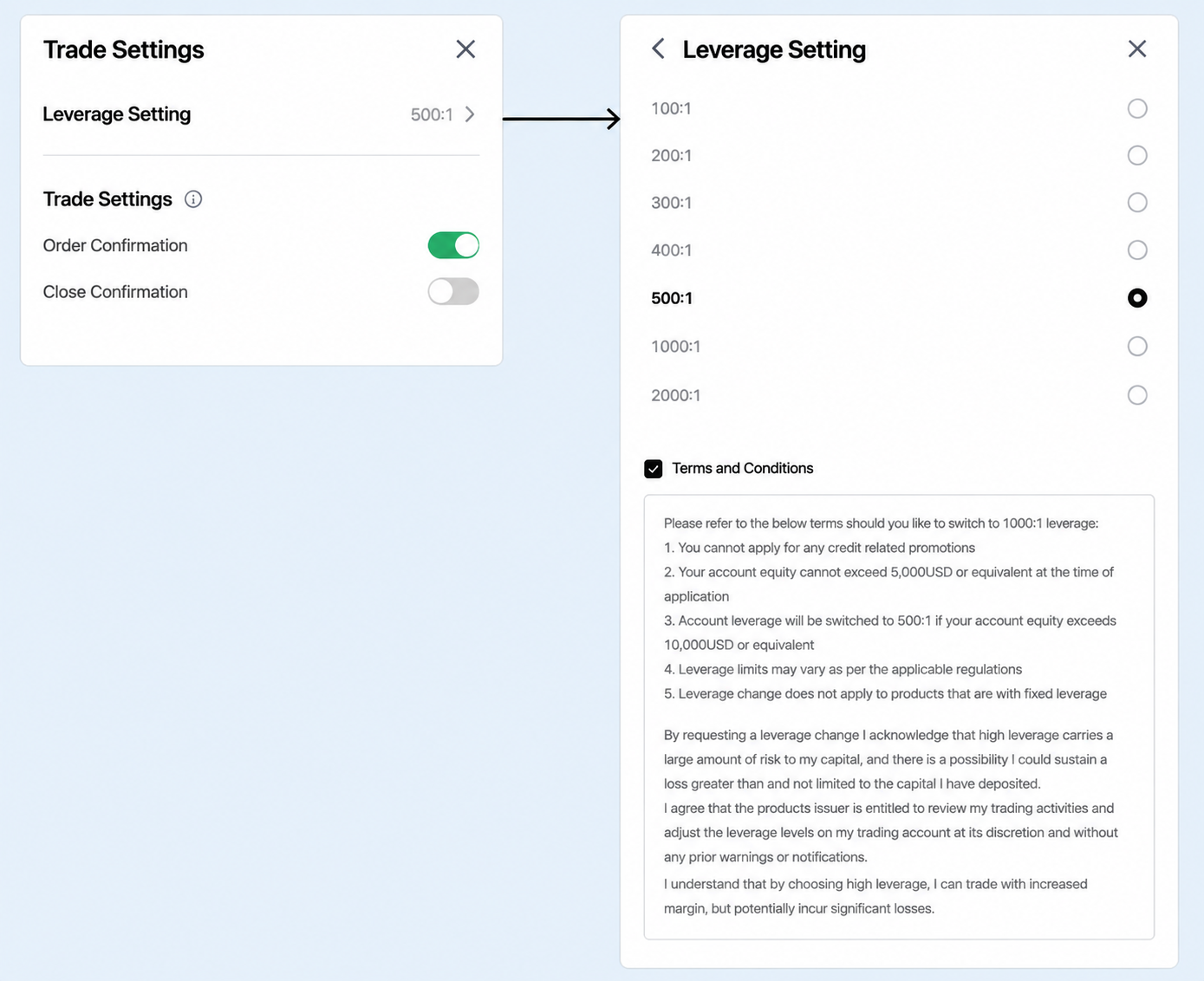Image resolution: width=1204 pixels, height=981 pixels.
Task: Toggle Order Confirmation switch off
Action: [453, 245]
